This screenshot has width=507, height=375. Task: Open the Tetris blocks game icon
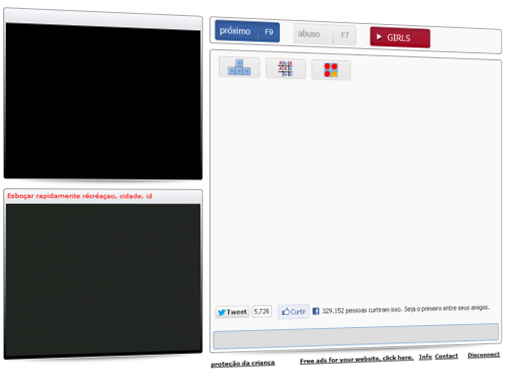click(239, 67)
